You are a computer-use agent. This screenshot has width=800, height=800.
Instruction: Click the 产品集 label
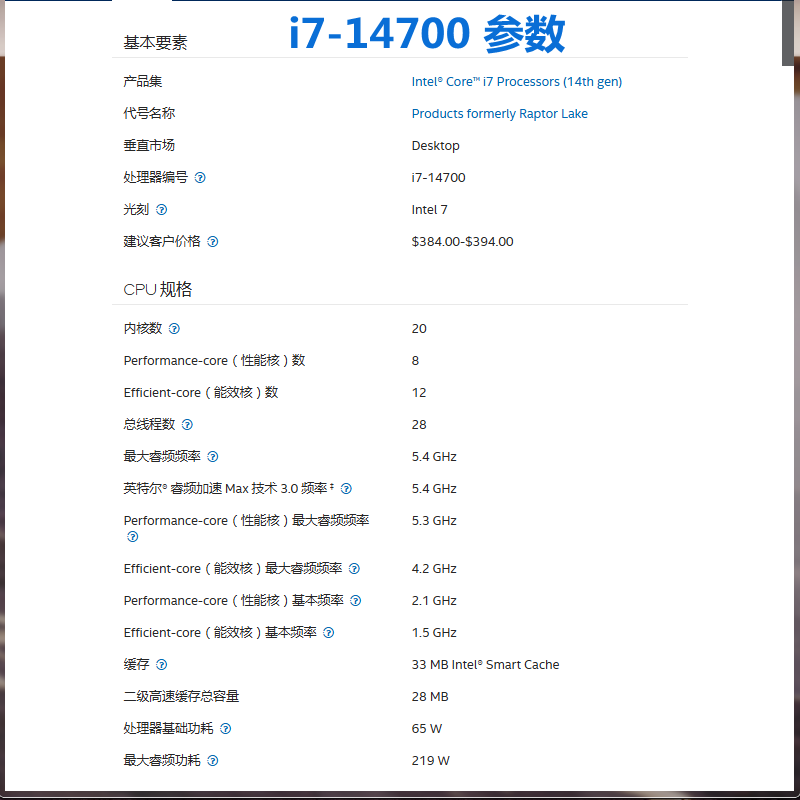coord(142,82)
